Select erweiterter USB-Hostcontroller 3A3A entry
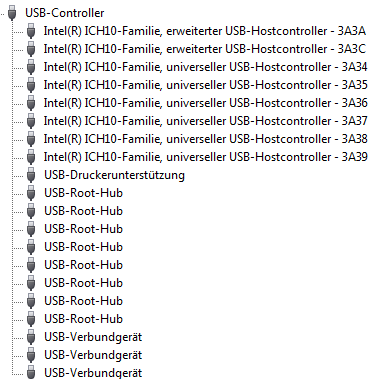Image resolution: width=387 pixels, height=379 pixels. pos(205,31)
